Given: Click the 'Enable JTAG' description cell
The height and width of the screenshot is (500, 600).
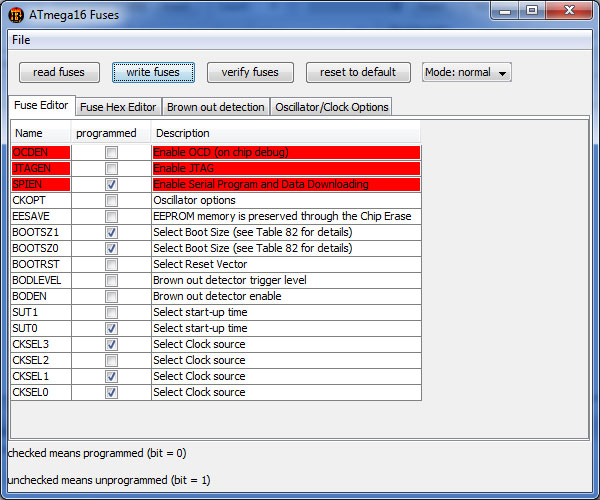Looking at the screenshot, I should pos(286,169).
